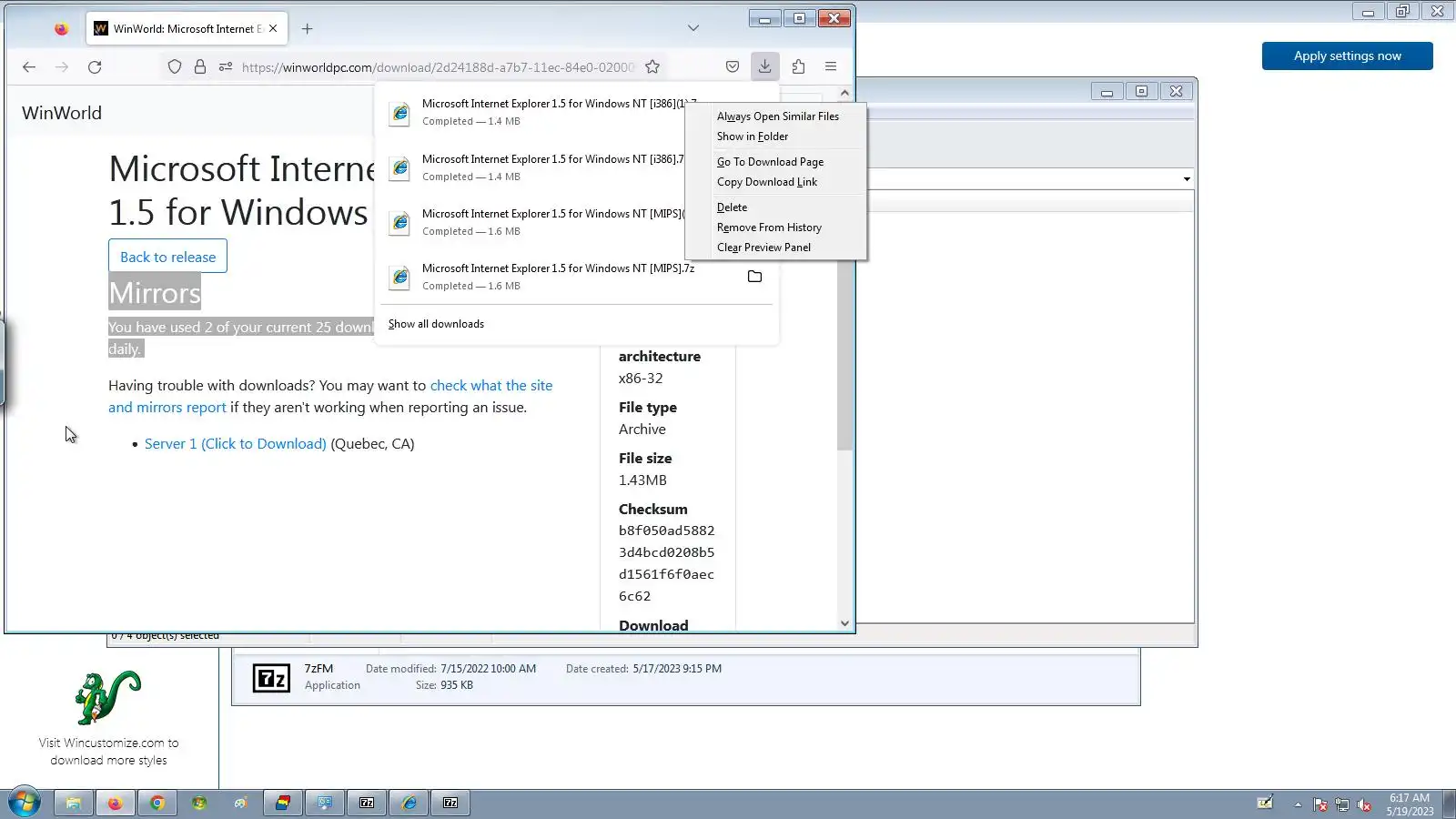The height and width of the screenshot is (819, 1456).
Task: Select Copy Download Link
Action: (767, 182)
